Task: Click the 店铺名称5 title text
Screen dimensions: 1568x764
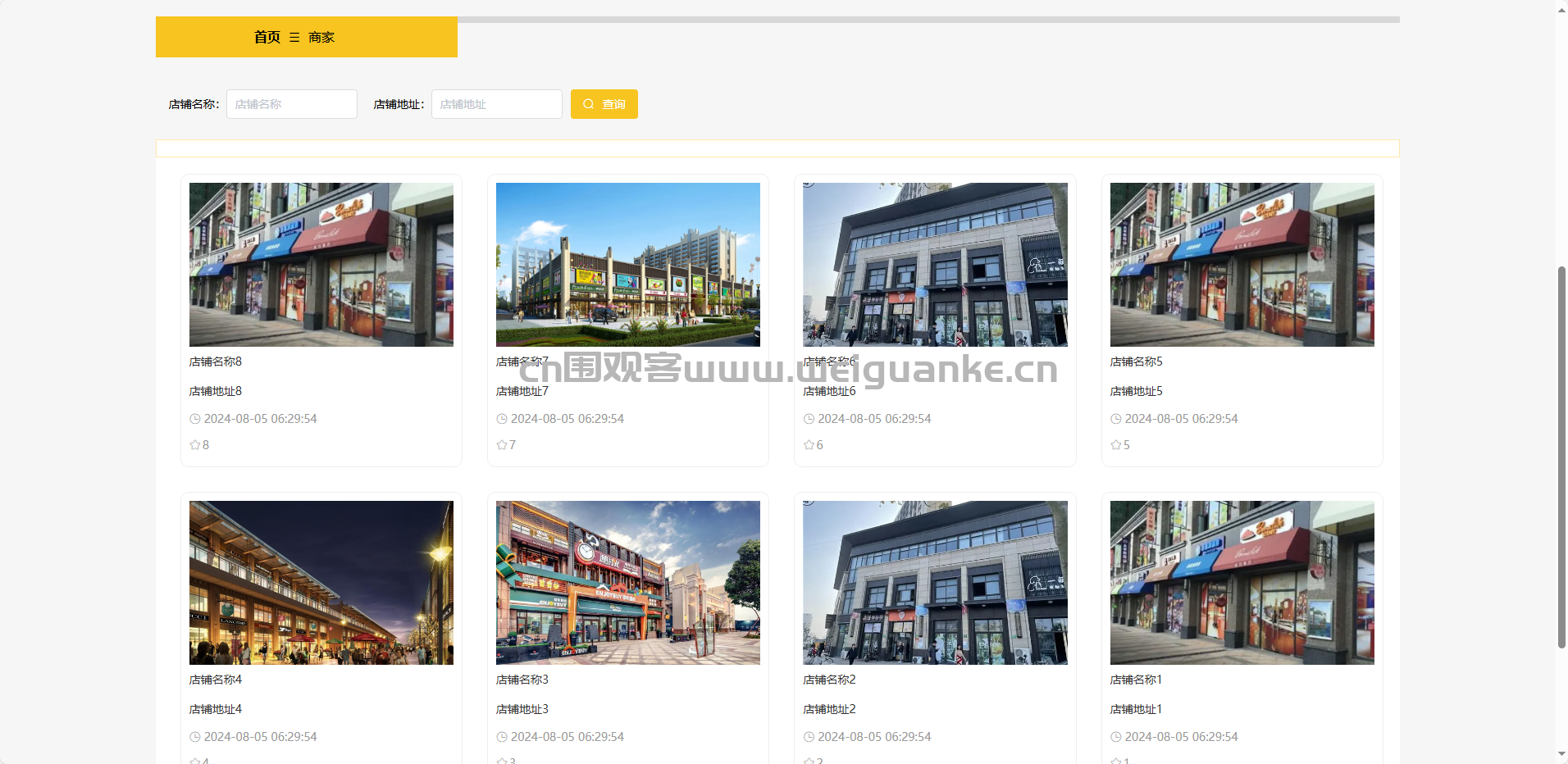Action: [x=1136, y=362]
